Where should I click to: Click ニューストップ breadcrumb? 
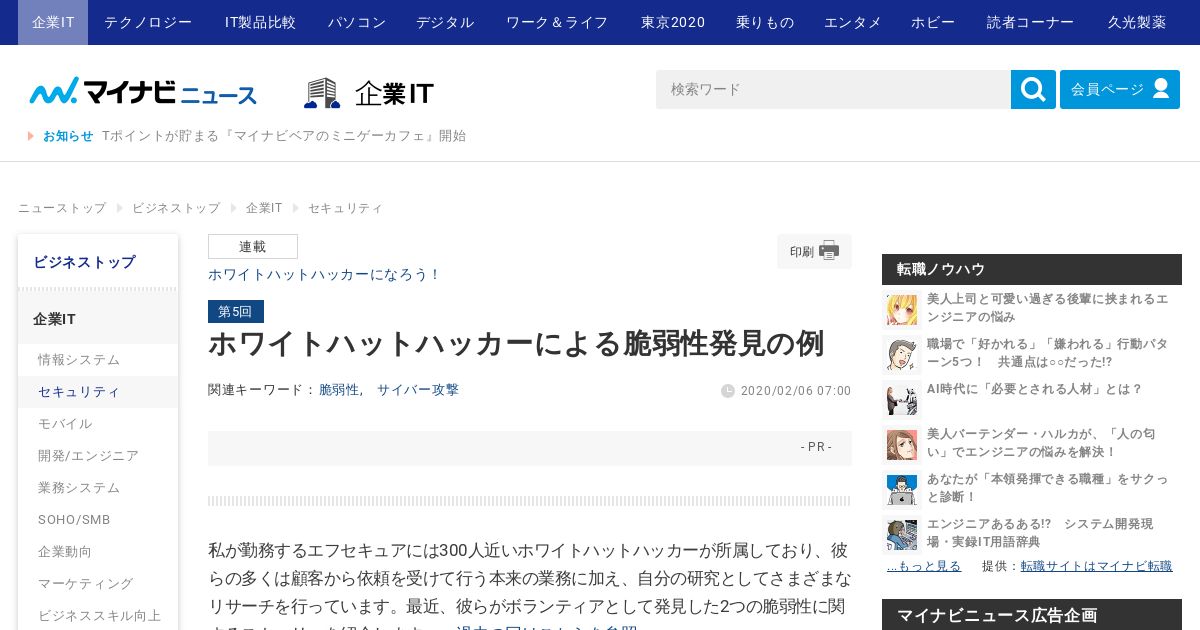[x=62, y=208]
